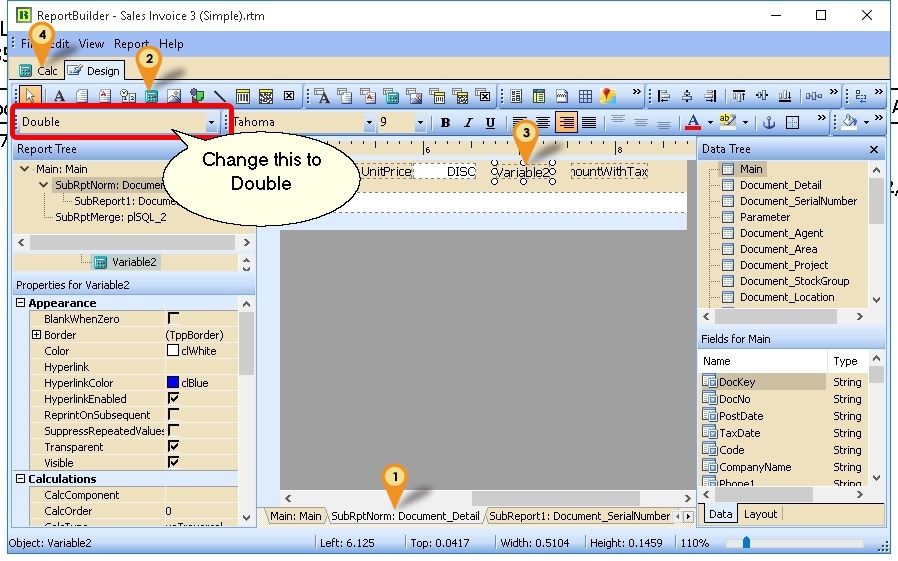Open the Double data type dropdown
Screen dimensions: 898x561
(x=211, y=123)
